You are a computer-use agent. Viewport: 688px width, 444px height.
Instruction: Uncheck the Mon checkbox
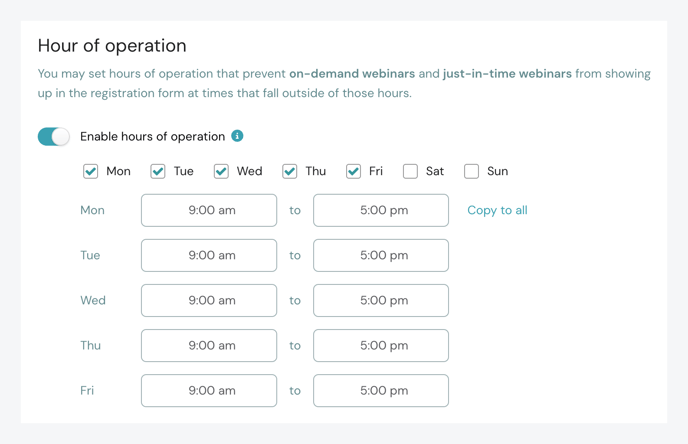pyautogui.click(x=91, y=171)
